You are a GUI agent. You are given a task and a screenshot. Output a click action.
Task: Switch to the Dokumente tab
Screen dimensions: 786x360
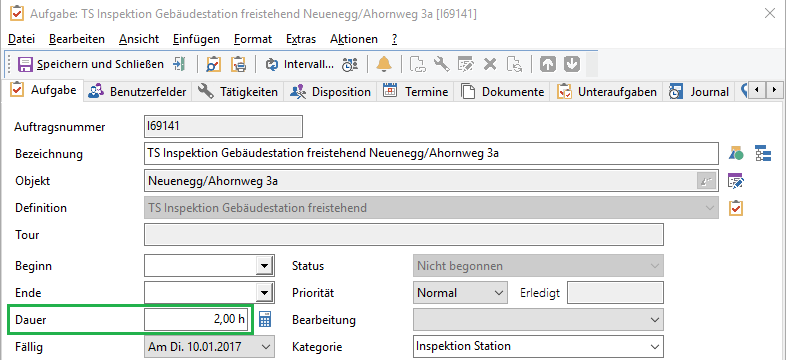pos(502,92)
